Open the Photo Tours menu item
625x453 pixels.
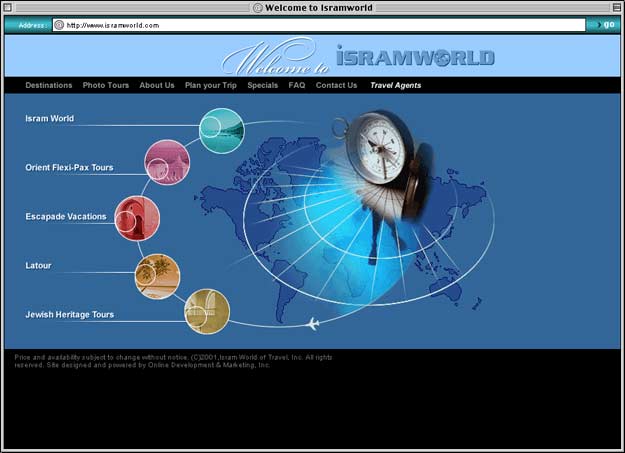[106, 86]
